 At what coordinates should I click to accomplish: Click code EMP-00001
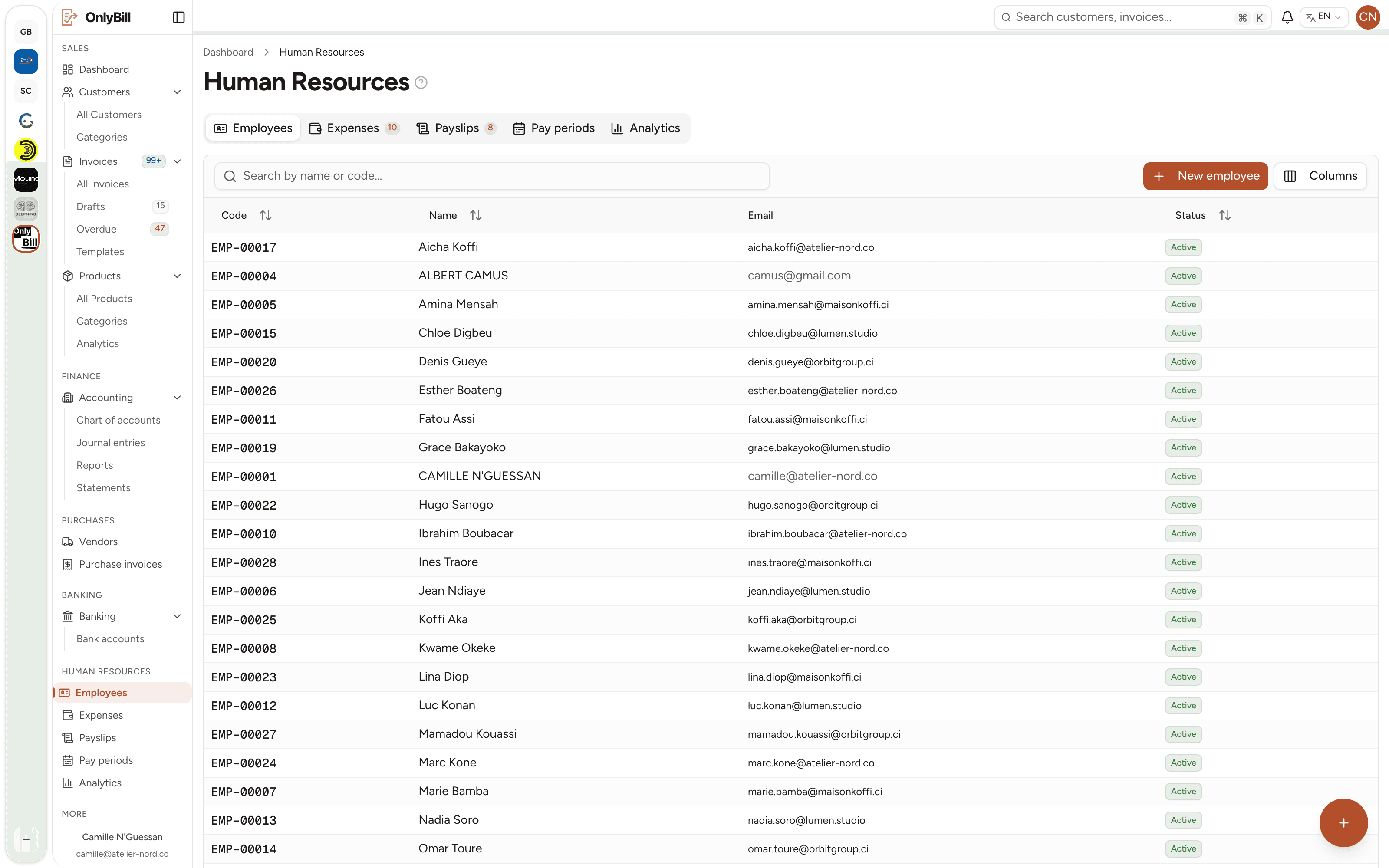pos(244,477)
